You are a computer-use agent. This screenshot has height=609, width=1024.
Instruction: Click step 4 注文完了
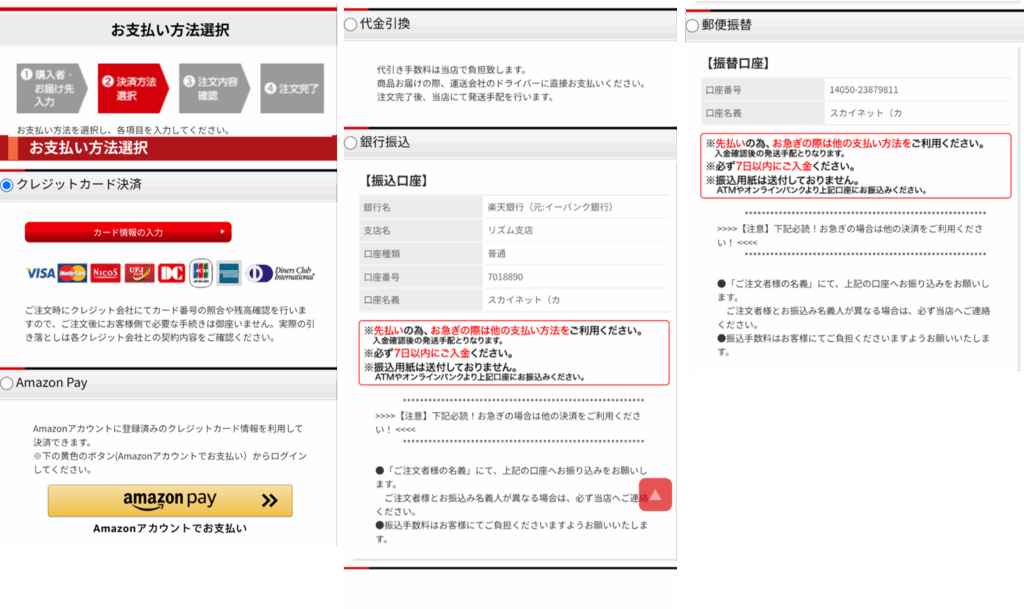pyautogui.click(x=293, y=89)
